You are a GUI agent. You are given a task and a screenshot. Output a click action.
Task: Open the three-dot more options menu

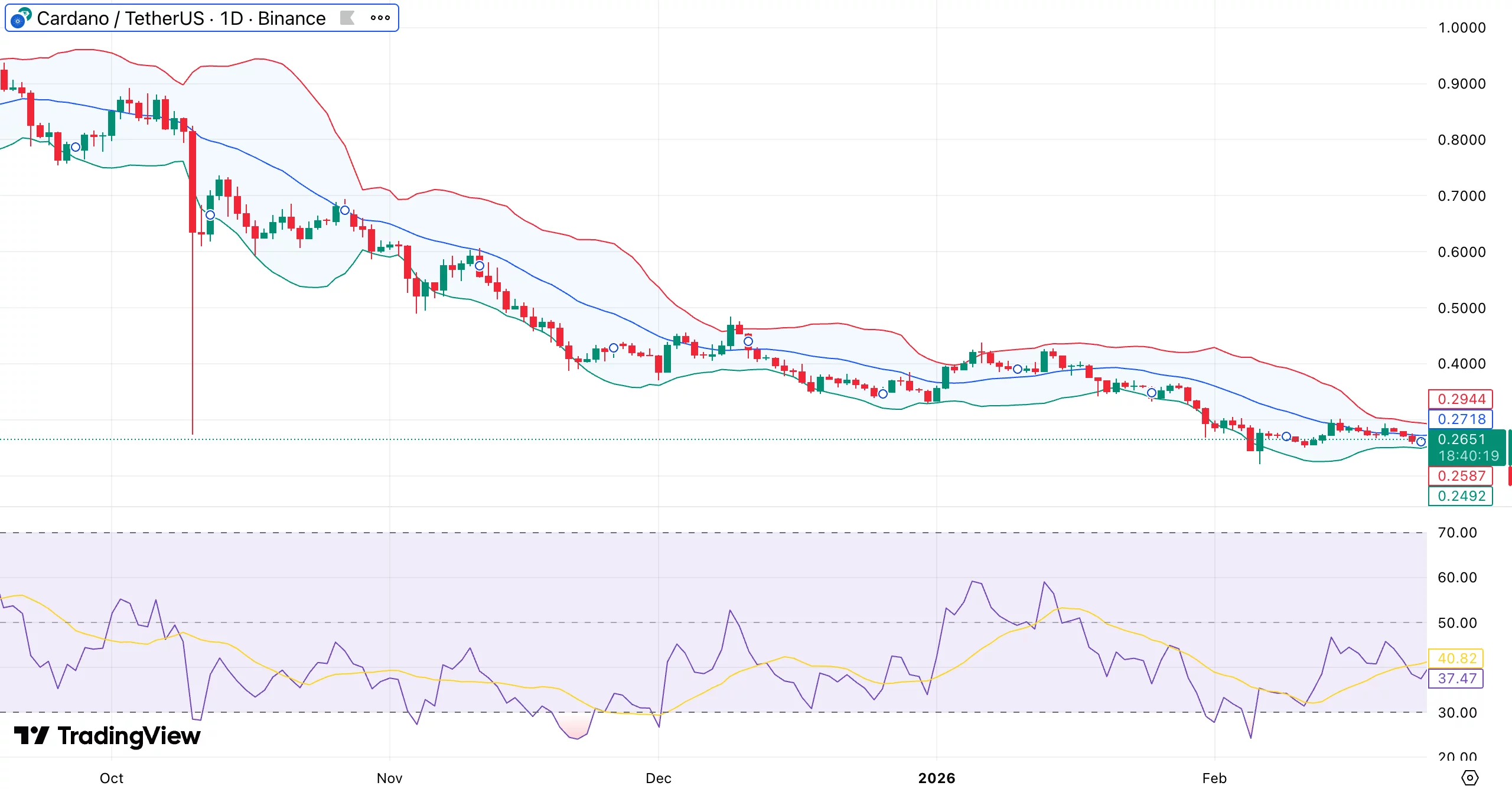pos(380,18)
